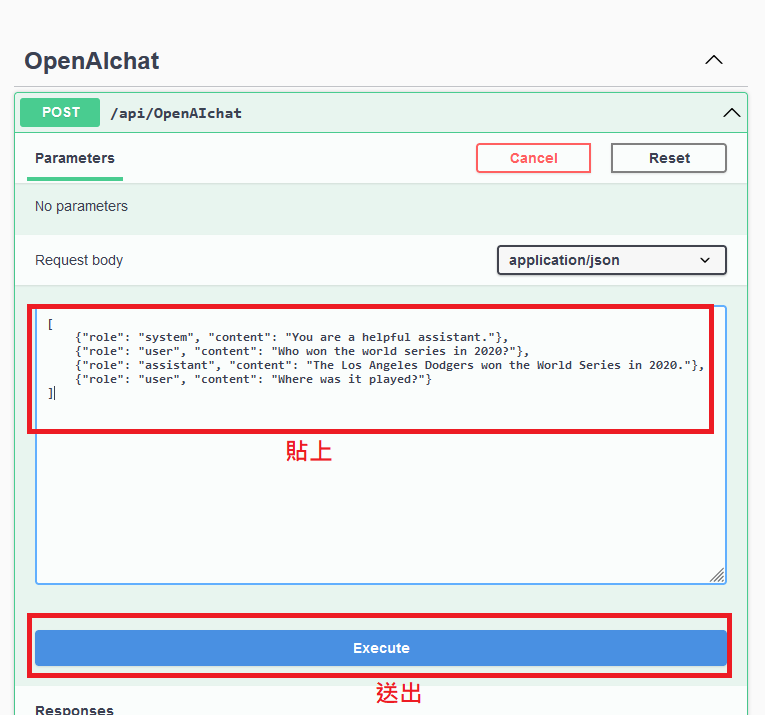Click the No parameters text
Image resolution: width=765 pixels, height=715 pixels.
tap(81, 206)
